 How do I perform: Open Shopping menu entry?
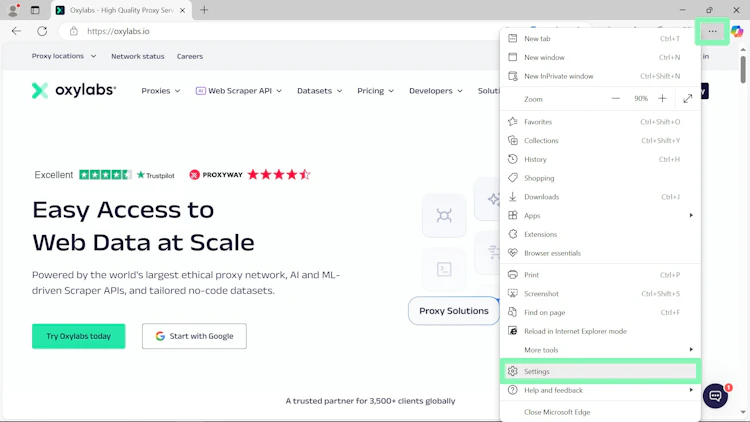(600, 178)
